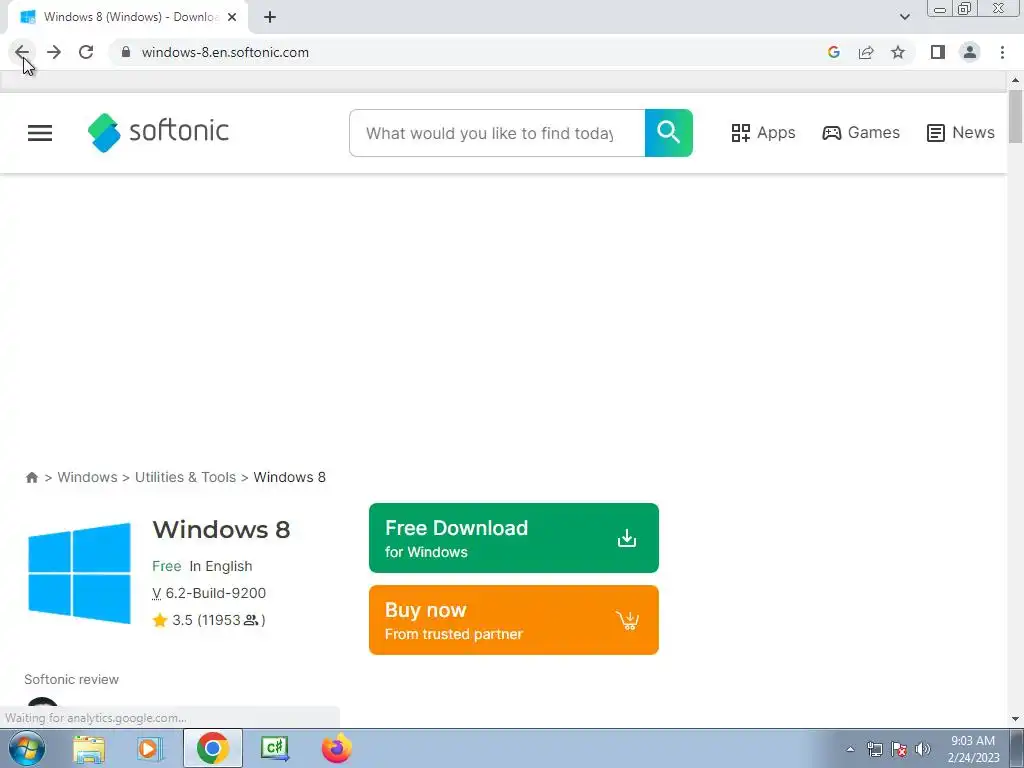Open the Games section
Screen dimensions: 1024x768
coord(861,133)
